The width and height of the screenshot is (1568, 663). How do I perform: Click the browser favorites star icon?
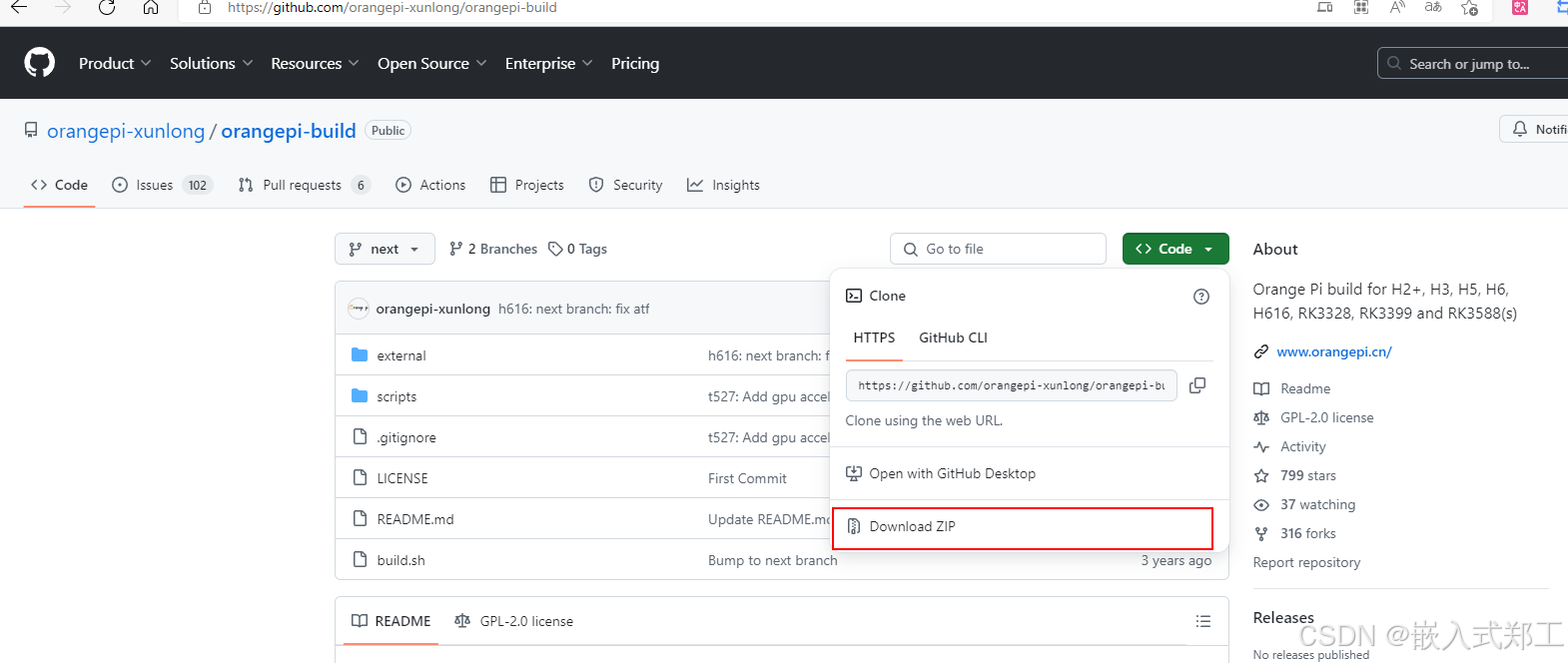coord(1469,8)
